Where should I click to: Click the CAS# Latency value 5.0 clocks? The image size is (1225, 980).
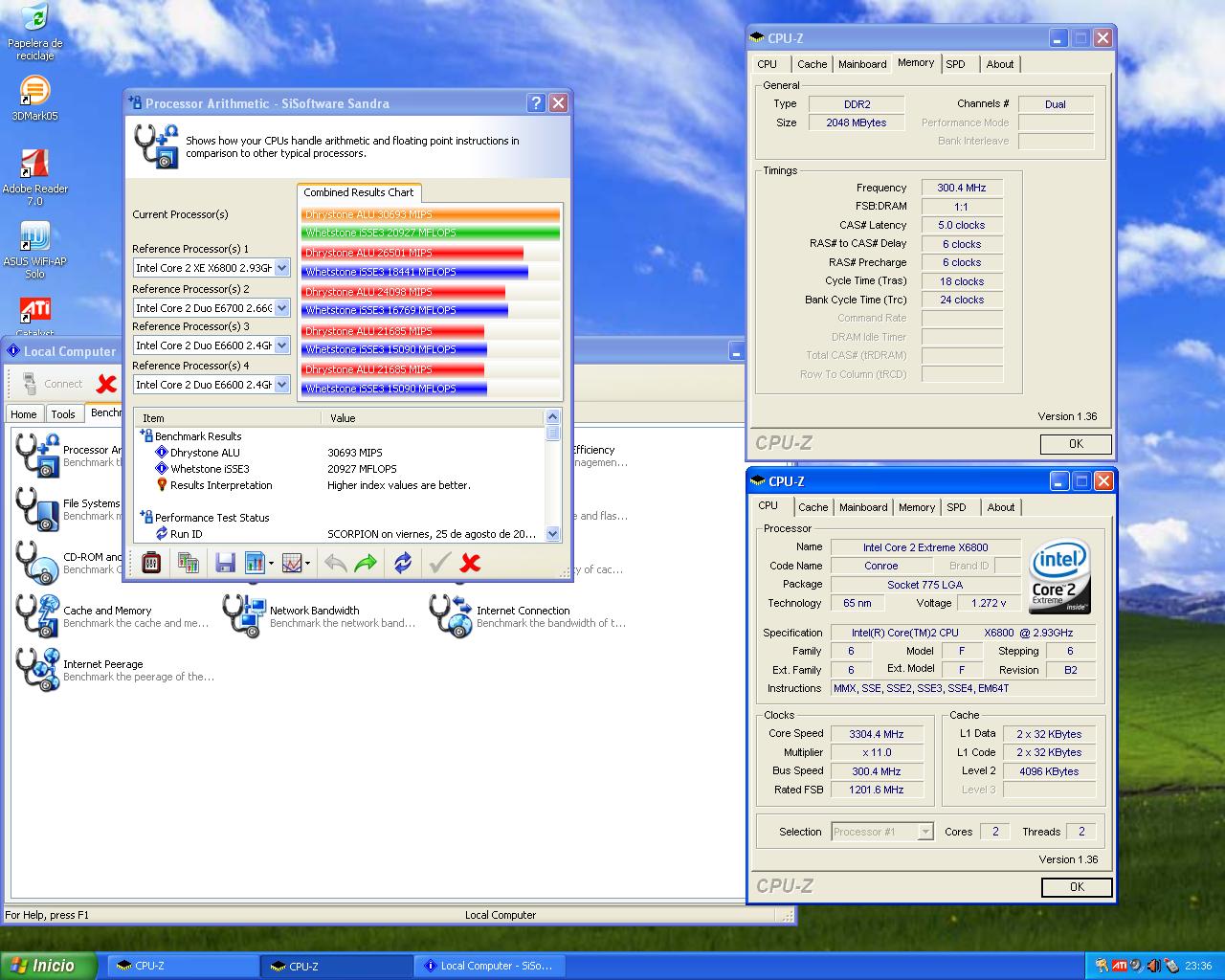(962, 225)
